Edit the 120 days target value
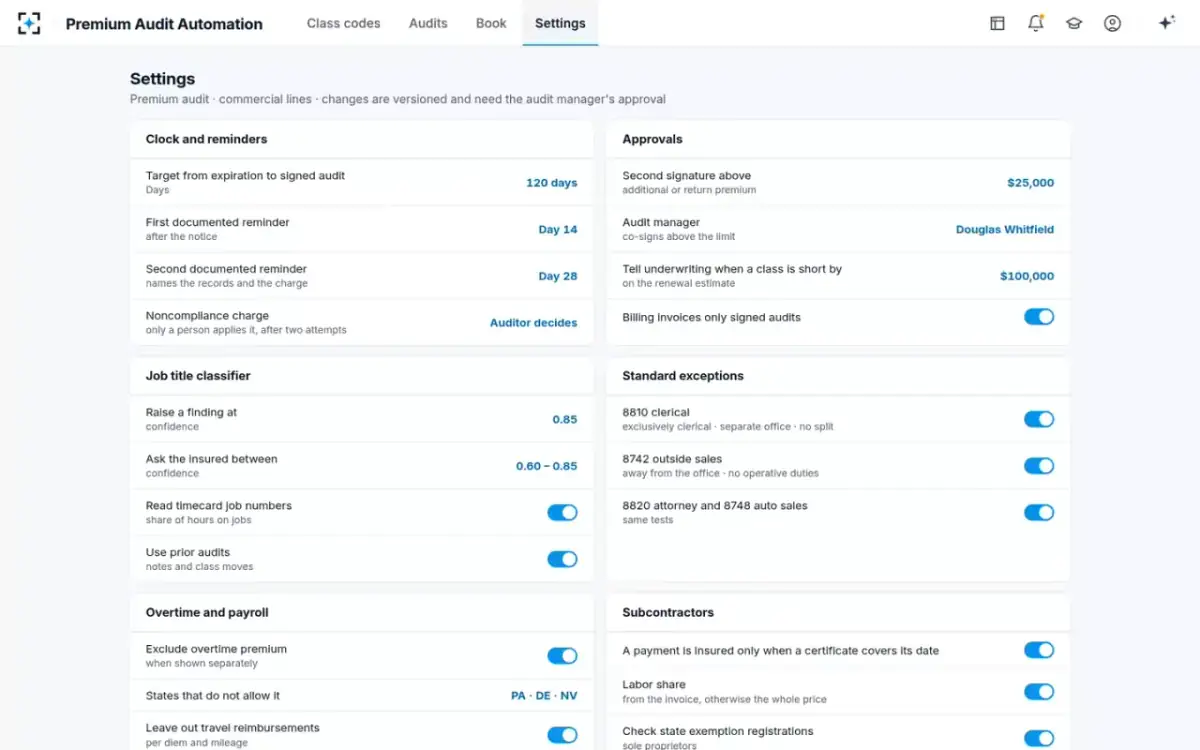 click(552, 183)
